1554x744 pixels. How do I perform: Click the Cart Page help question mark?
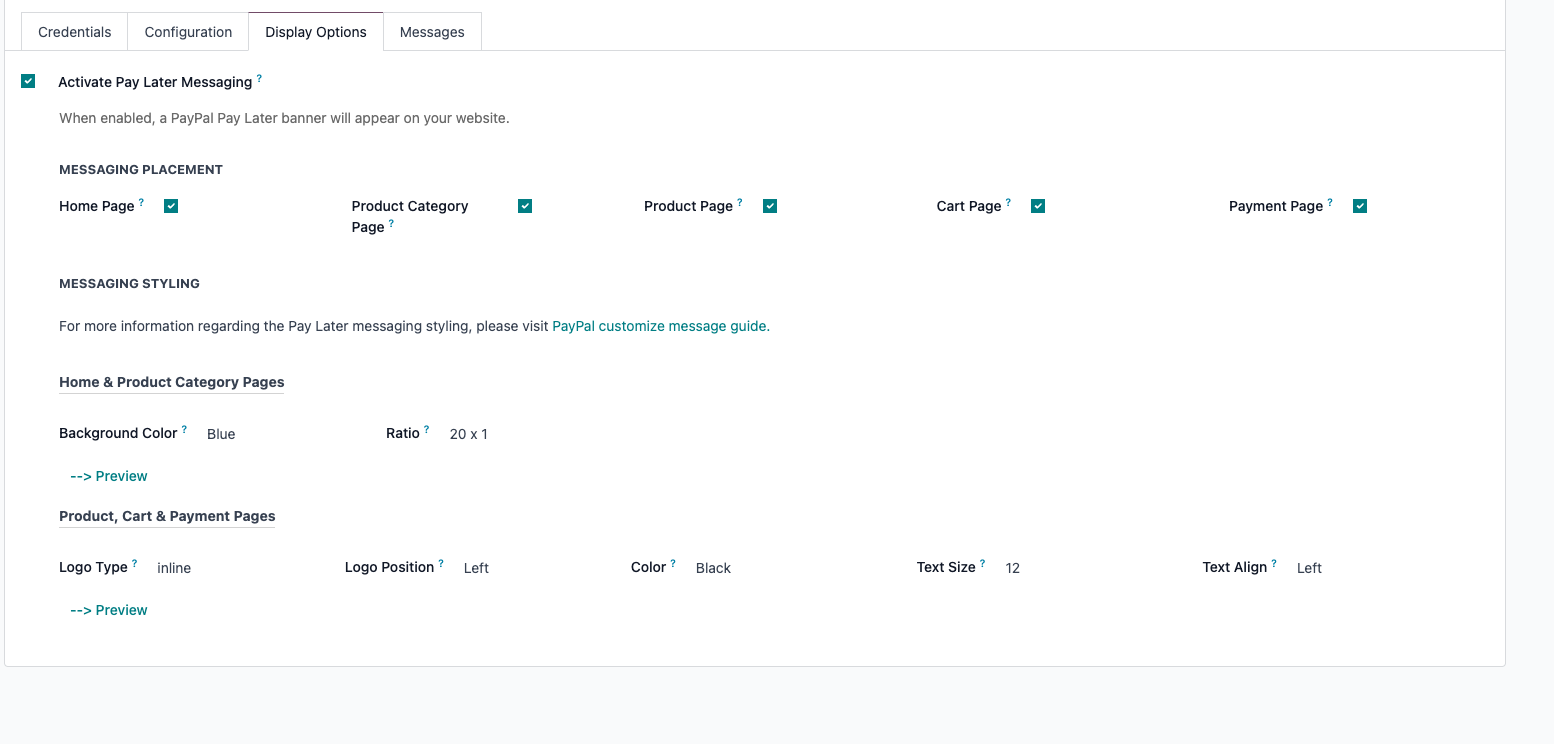tap(1008, 202)
